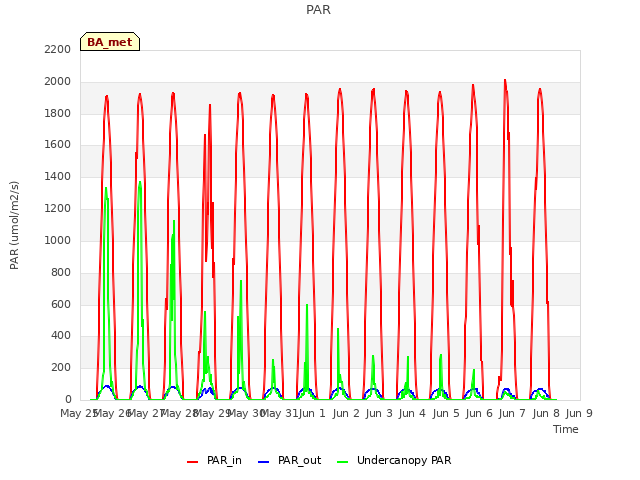Click the 1200 y-axis tick label
640x480 pixels.
coord(58,208)
